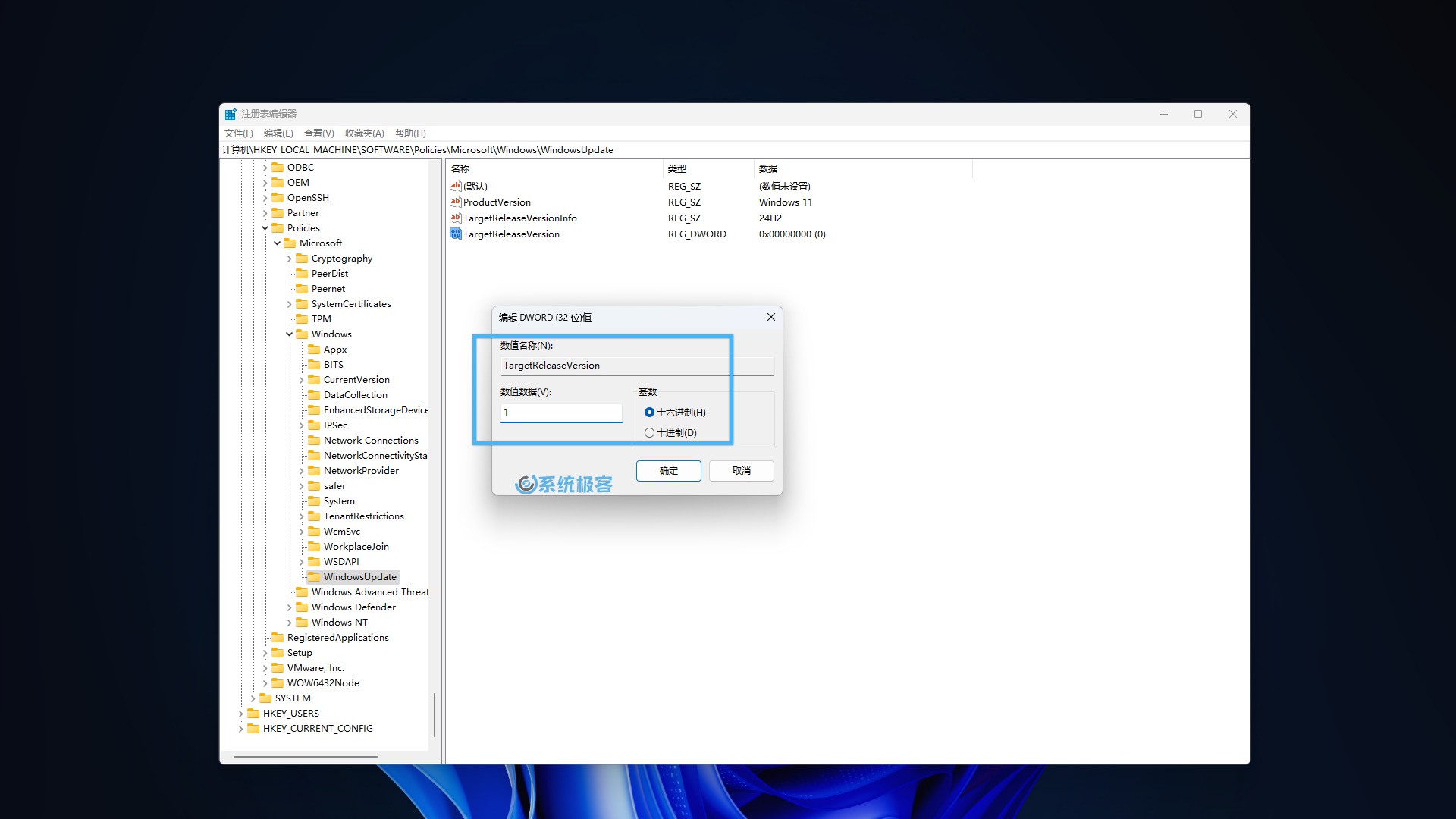Click the BITS folder icon
1456x819 pixels.
pyautogui.click(x=314, y=365)
